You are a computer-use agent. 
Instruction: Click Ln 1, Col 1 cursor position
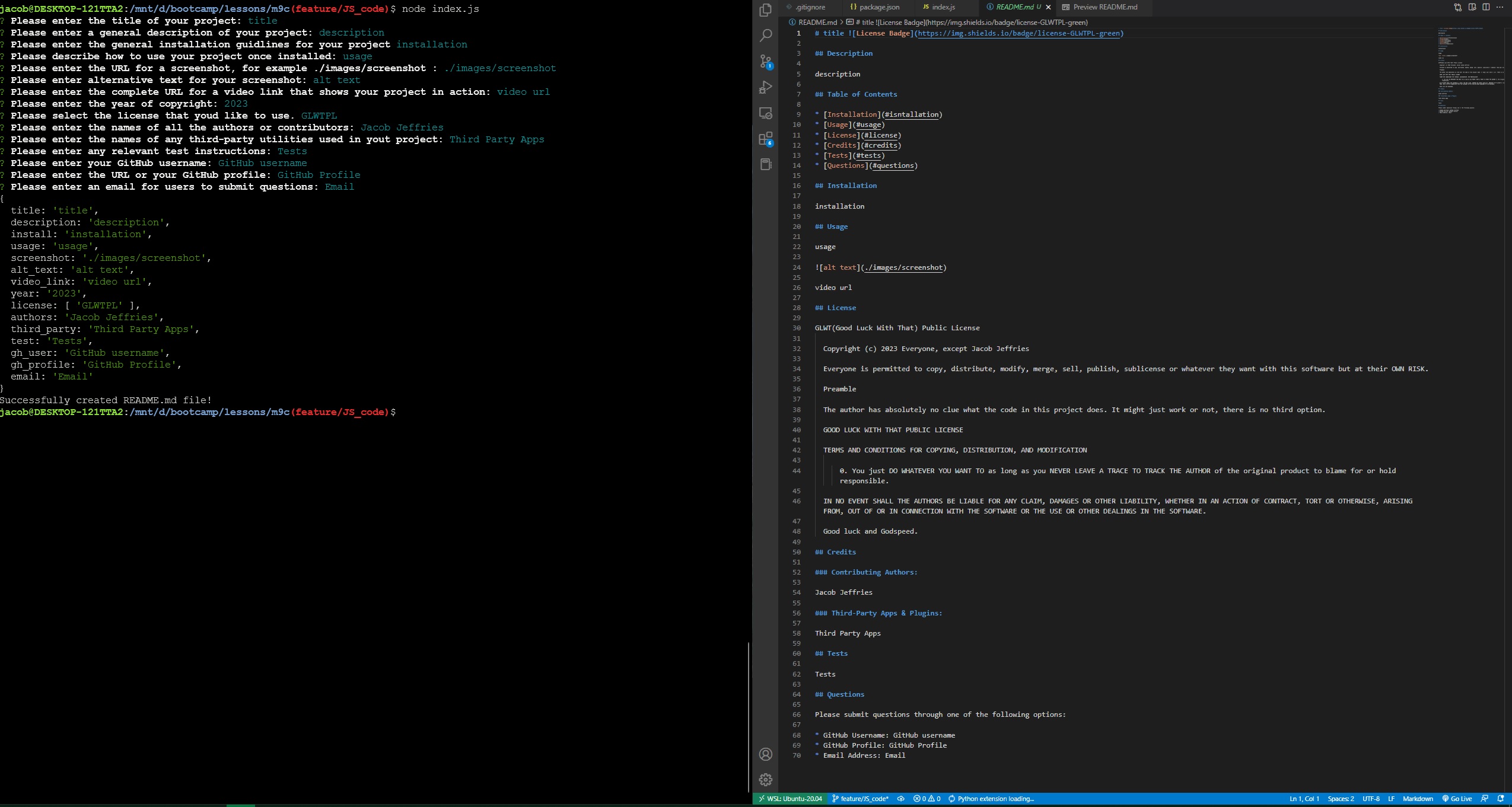(1304, 799)
